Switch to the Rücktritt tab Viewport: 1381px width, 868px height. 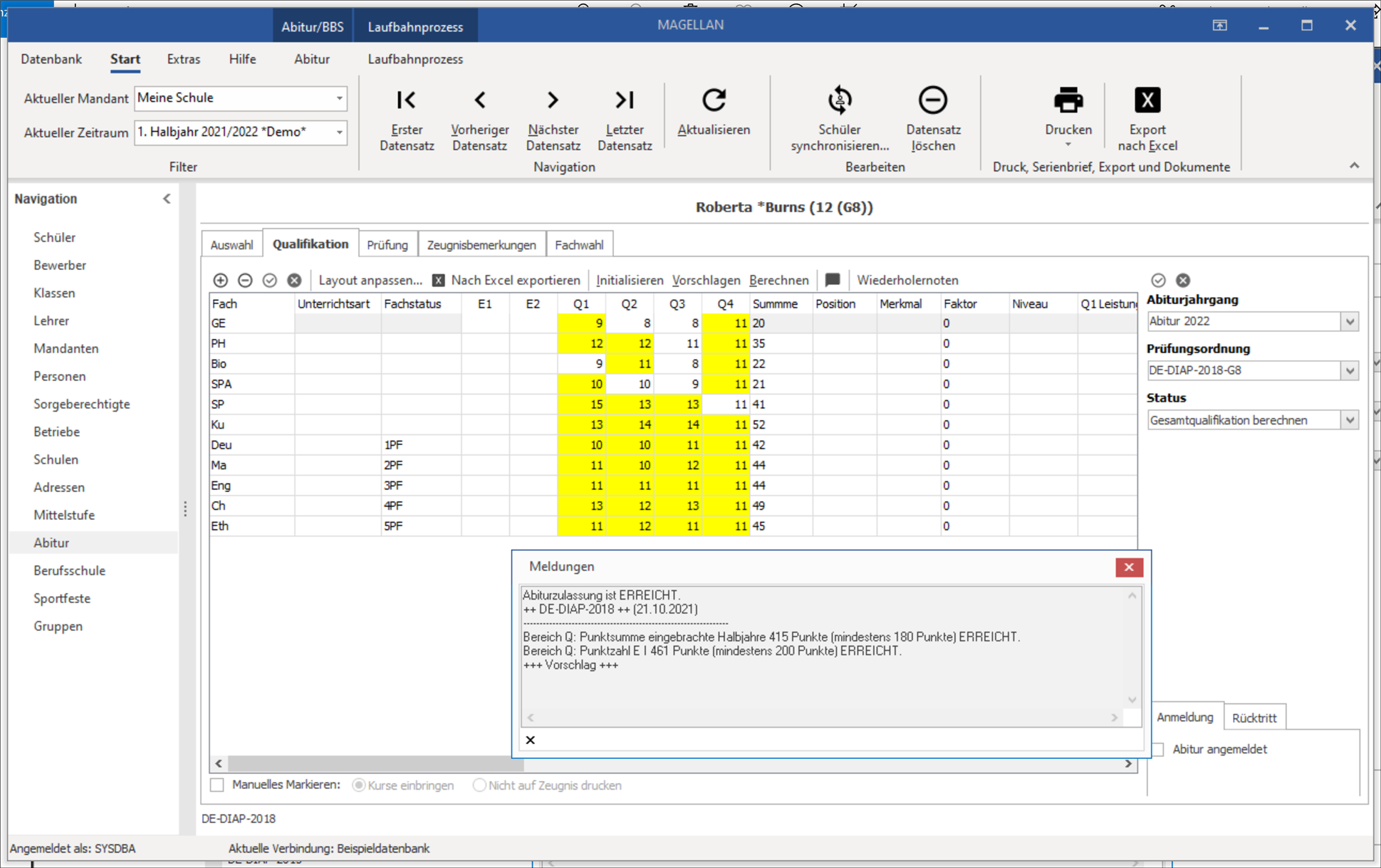1254,718
